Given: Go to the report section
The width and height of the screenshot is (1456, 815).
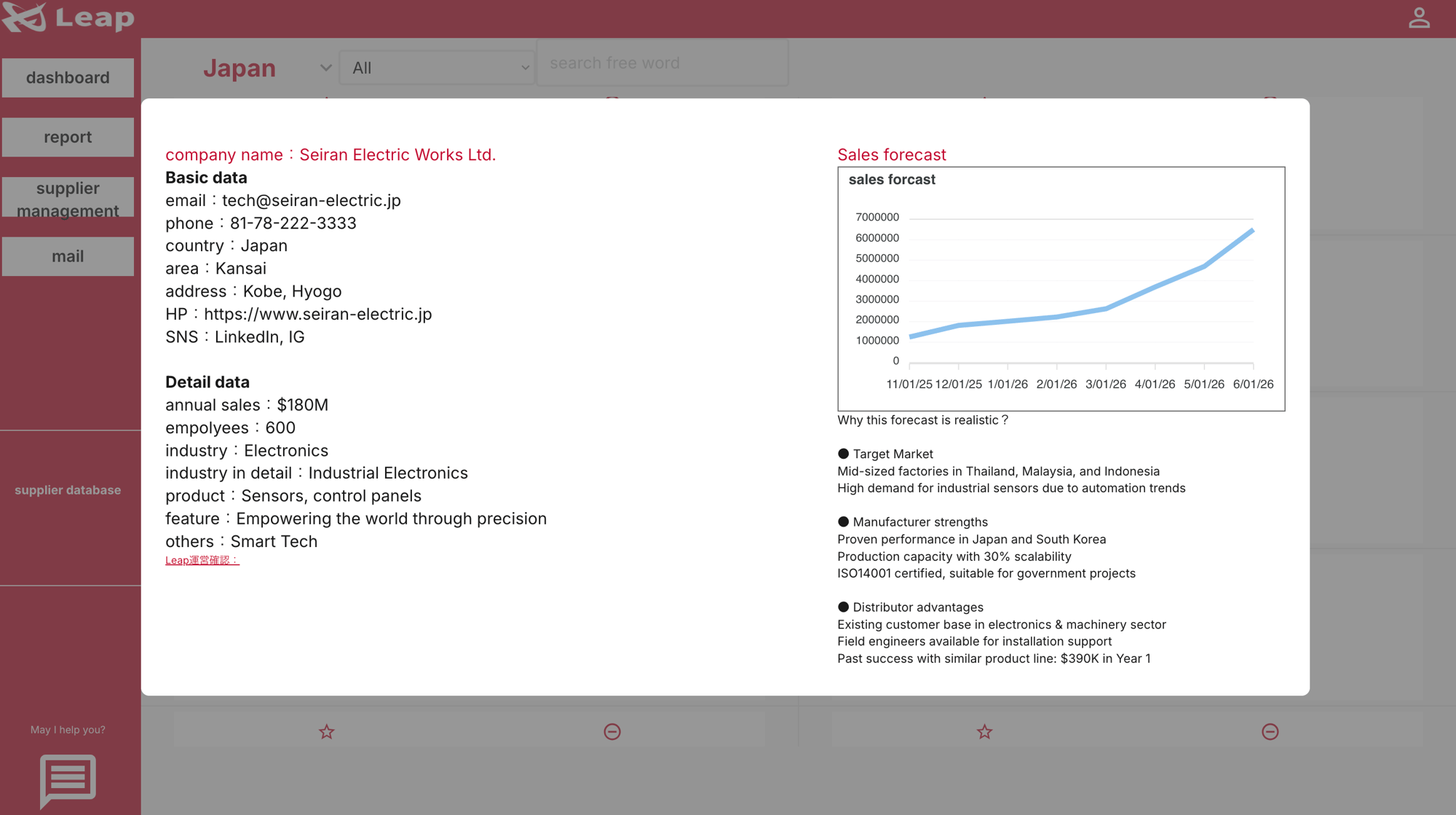Looking at the screenshot, I should point(68,137).
